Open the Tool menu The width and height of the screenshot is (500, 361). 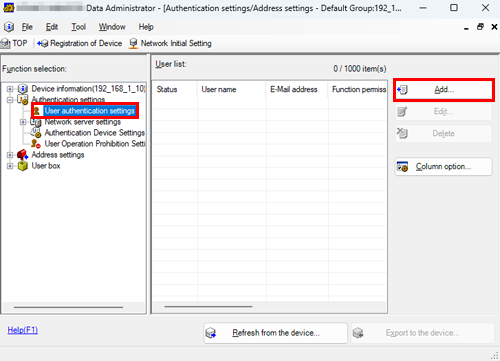coord(79,27)
